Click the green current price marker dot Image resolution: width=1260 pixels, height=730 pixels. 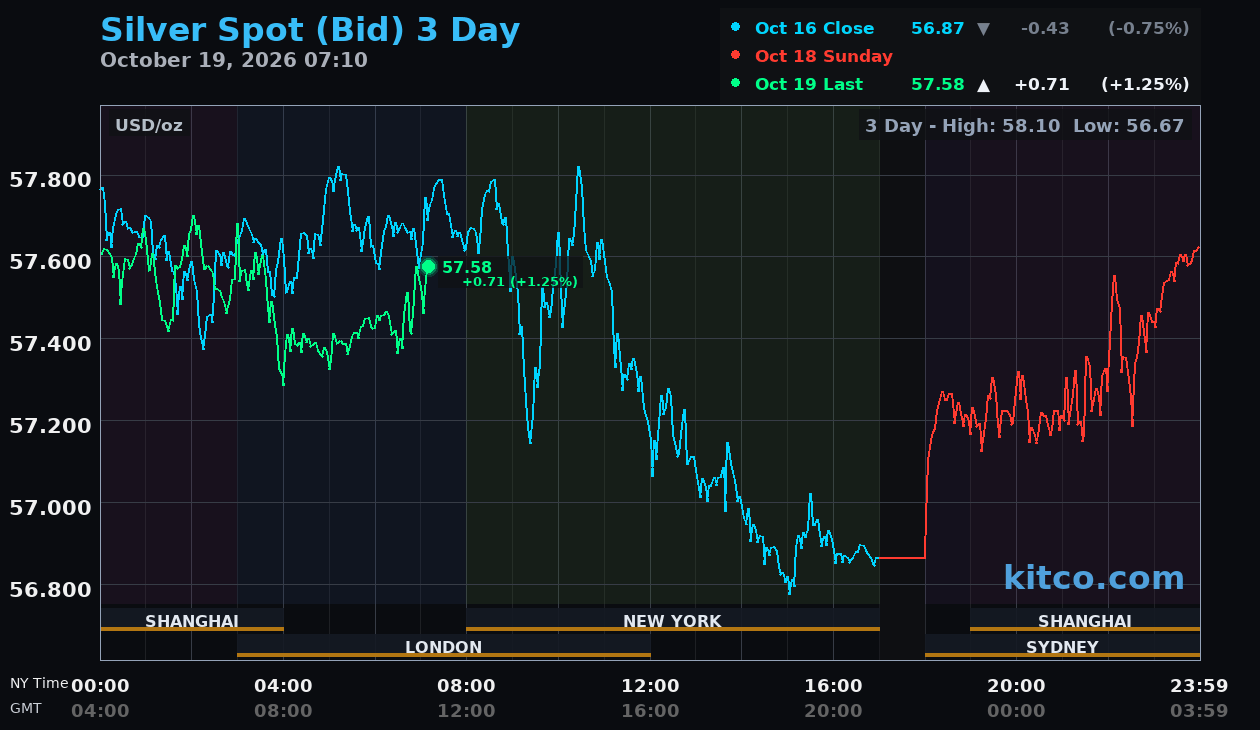(x=428, y=266)
